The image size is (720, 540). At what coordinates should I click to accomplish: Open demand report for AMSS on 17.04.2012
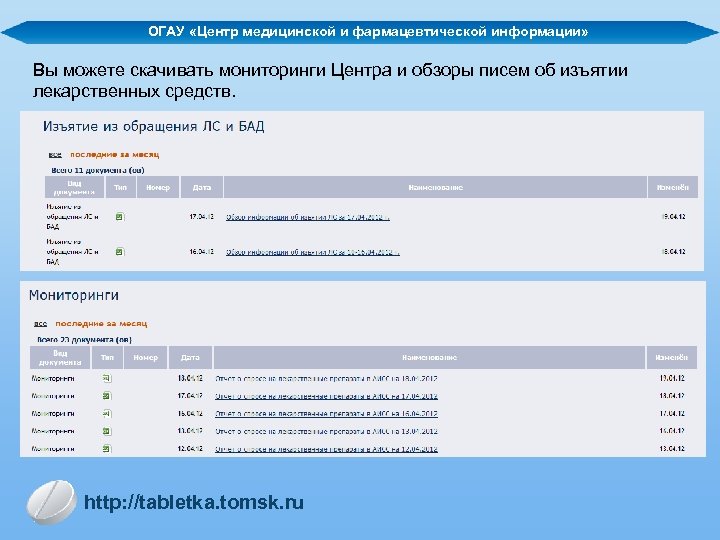tap(326, 396)
